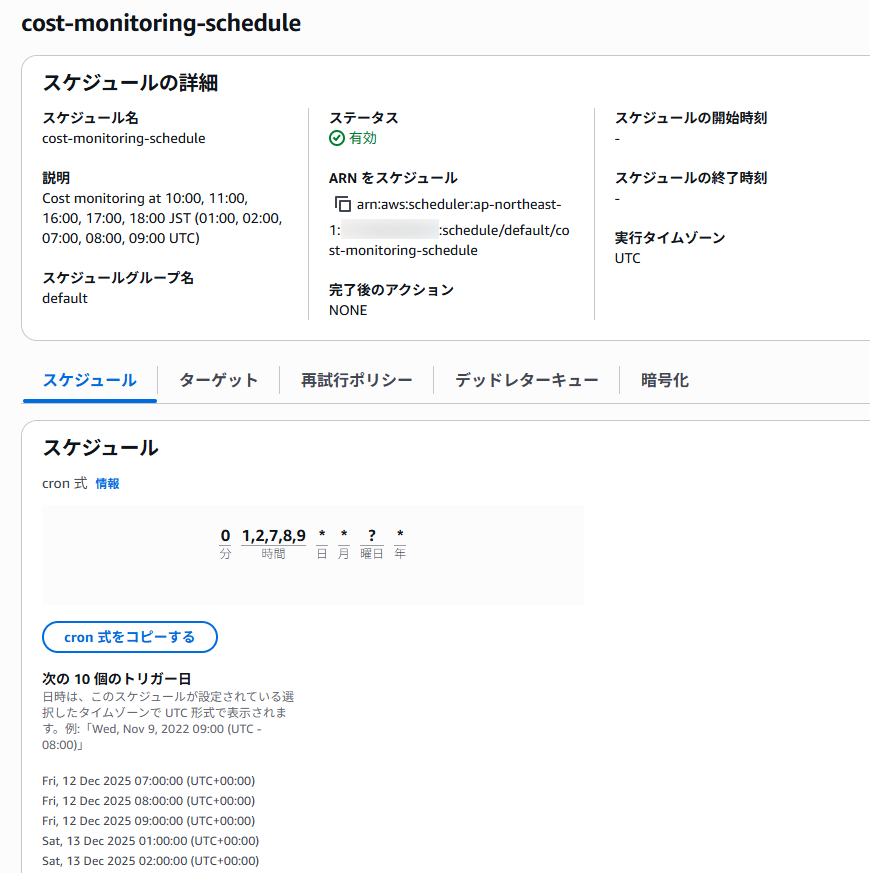
Task: Select the cron hours value 1,2,7,8,9
Action: [273, 536]
